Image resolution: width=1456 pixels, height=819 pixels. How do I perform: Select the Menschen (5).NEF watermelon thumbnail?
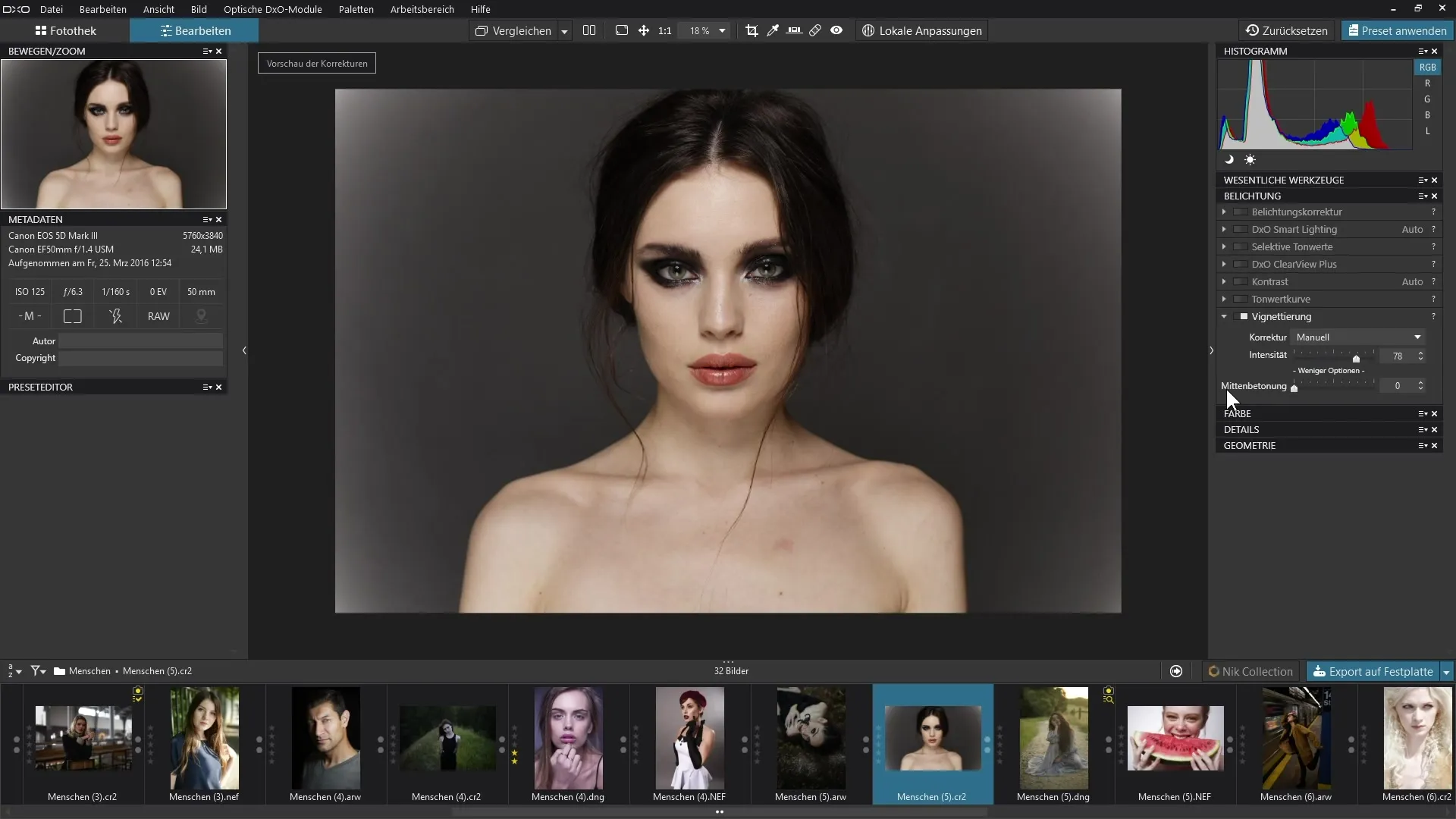point(1175,738)
